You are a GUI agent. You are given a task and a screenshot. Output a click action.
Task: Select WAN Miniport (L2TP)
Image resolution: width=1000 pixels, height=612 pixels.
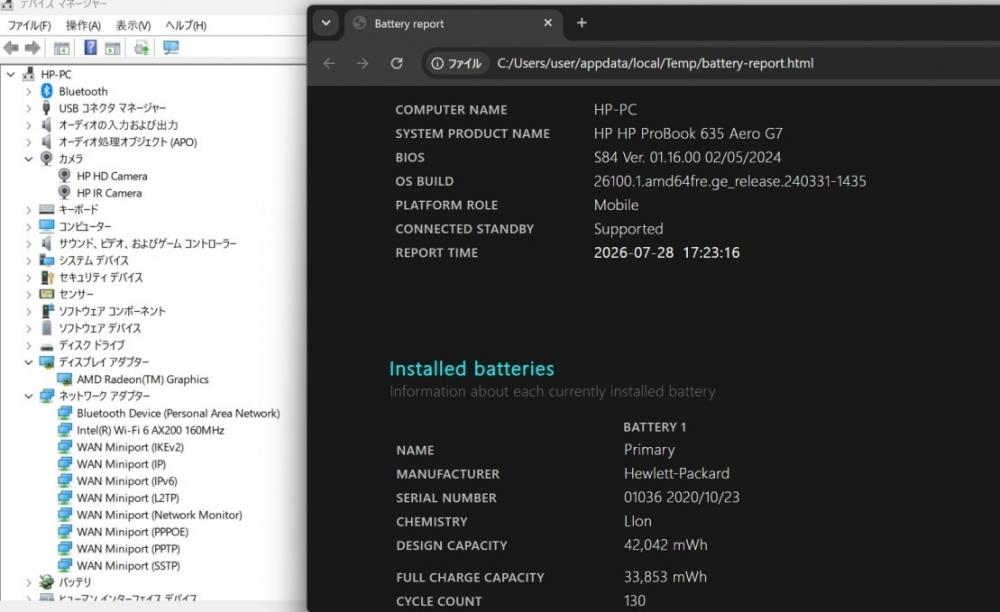(128, 498)
